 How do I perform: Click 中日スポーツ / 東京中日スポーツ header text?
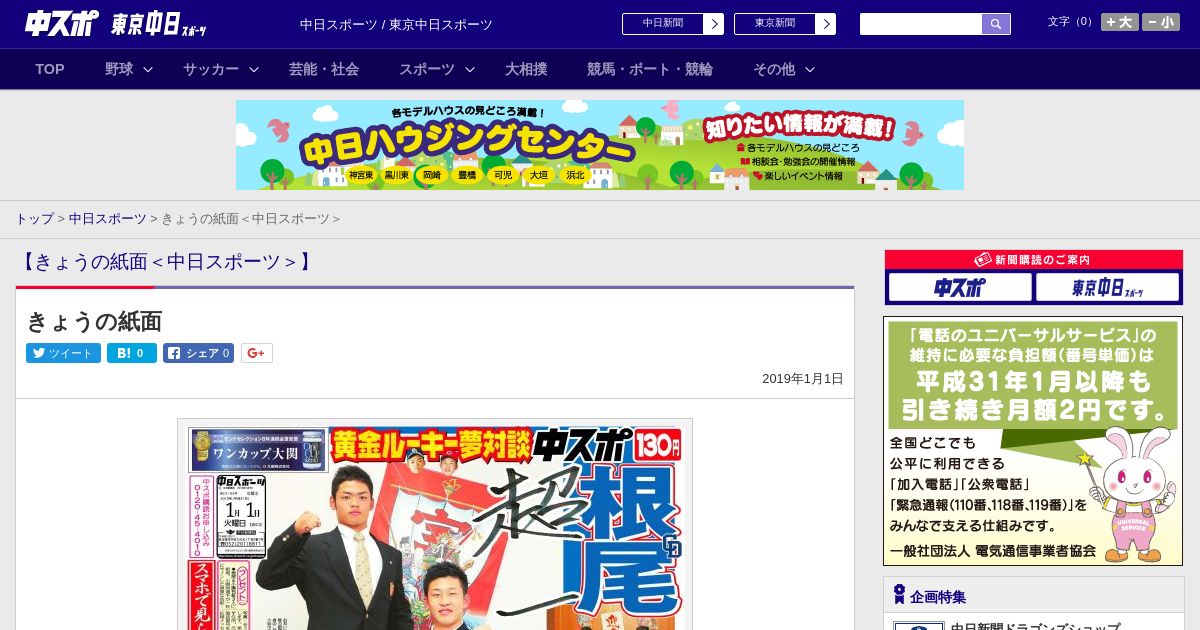(x=396, y=25)
